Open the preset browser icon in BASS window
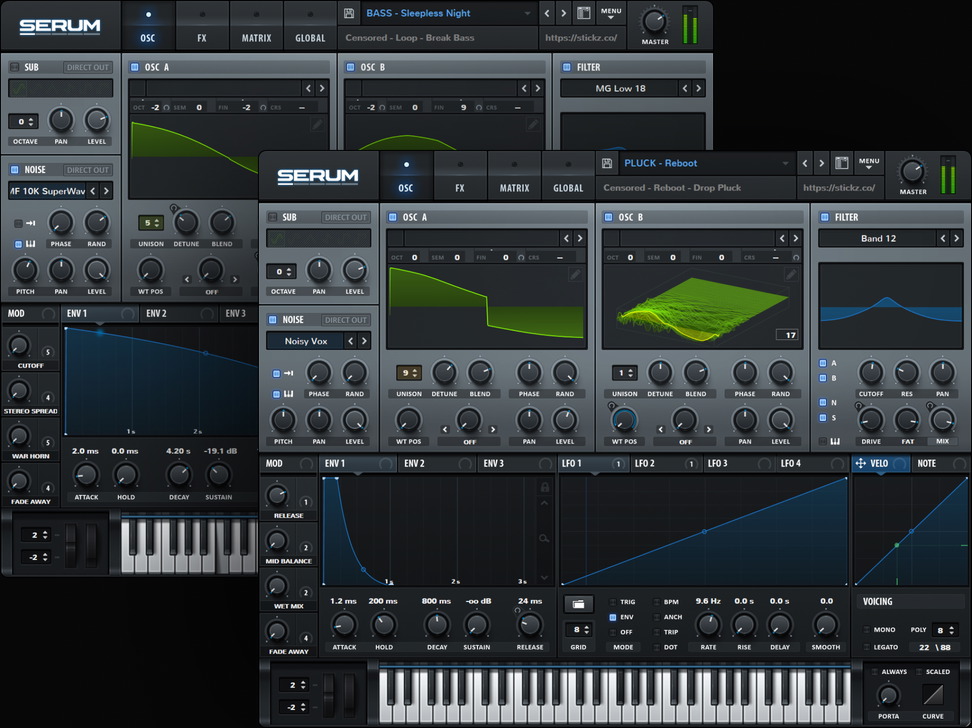This screenshot has height=728, width=972. coord(583,13)
